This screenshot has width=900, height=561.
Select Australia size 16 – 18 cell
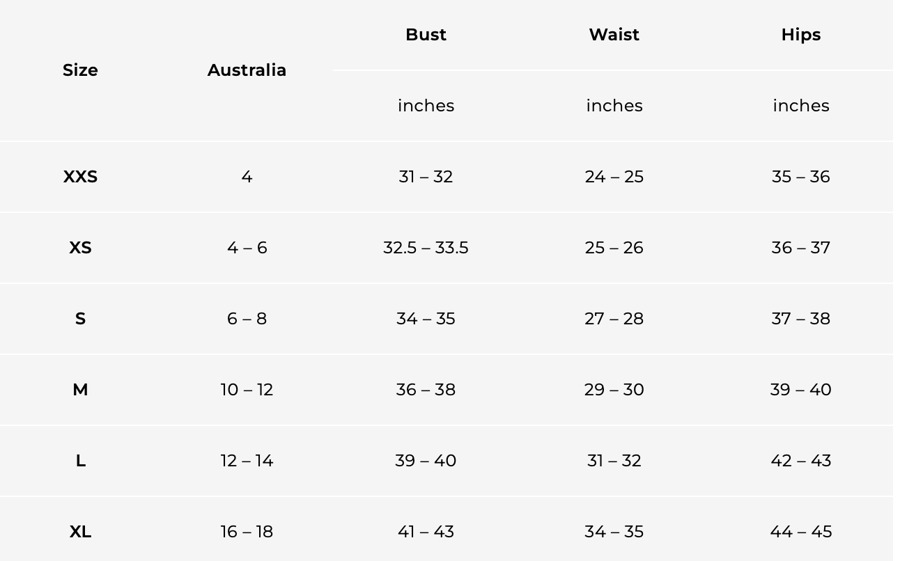coord(247,532)
